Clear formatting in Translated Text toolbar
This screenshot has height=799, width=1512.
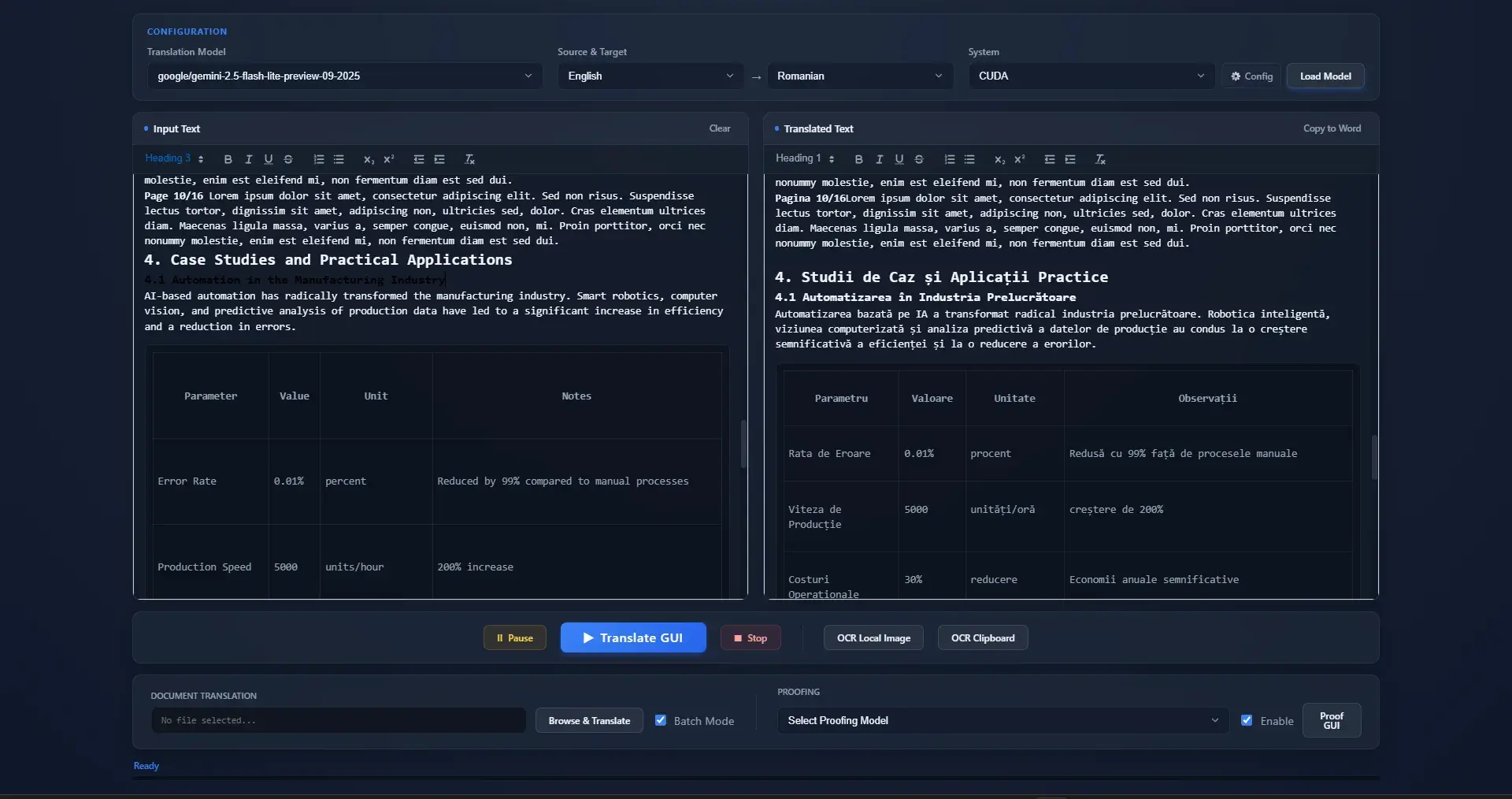pyautogui.click(x=1100, y=159)
